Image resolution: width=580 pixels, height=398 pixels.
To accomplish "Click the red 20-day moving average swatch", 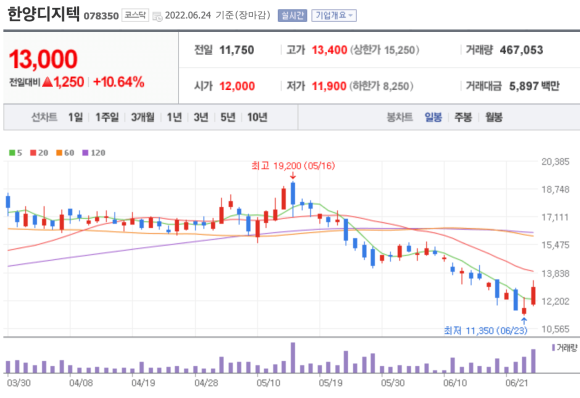I will coord(33,153).
